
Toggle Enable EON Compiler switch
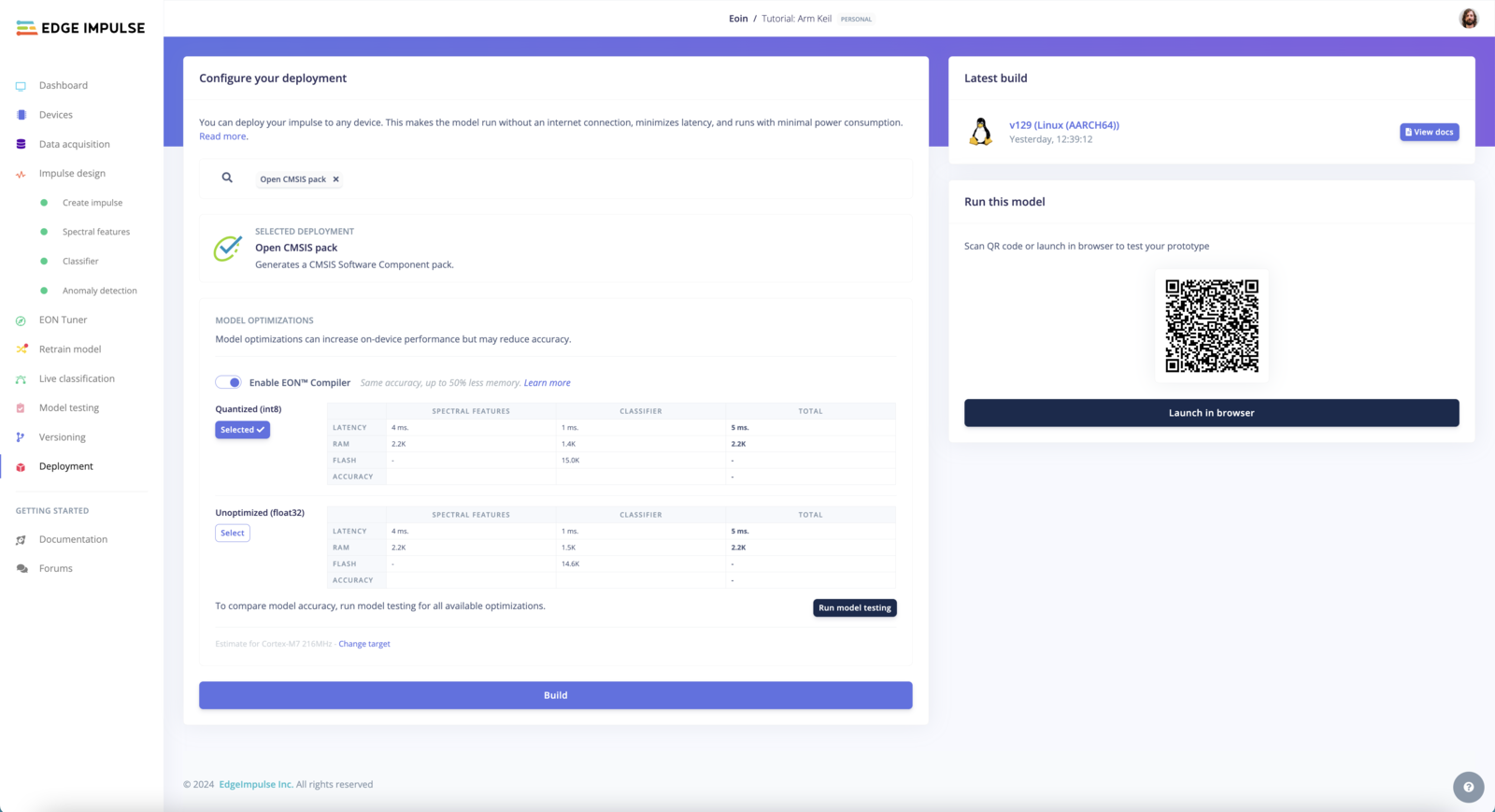[228, 382]
